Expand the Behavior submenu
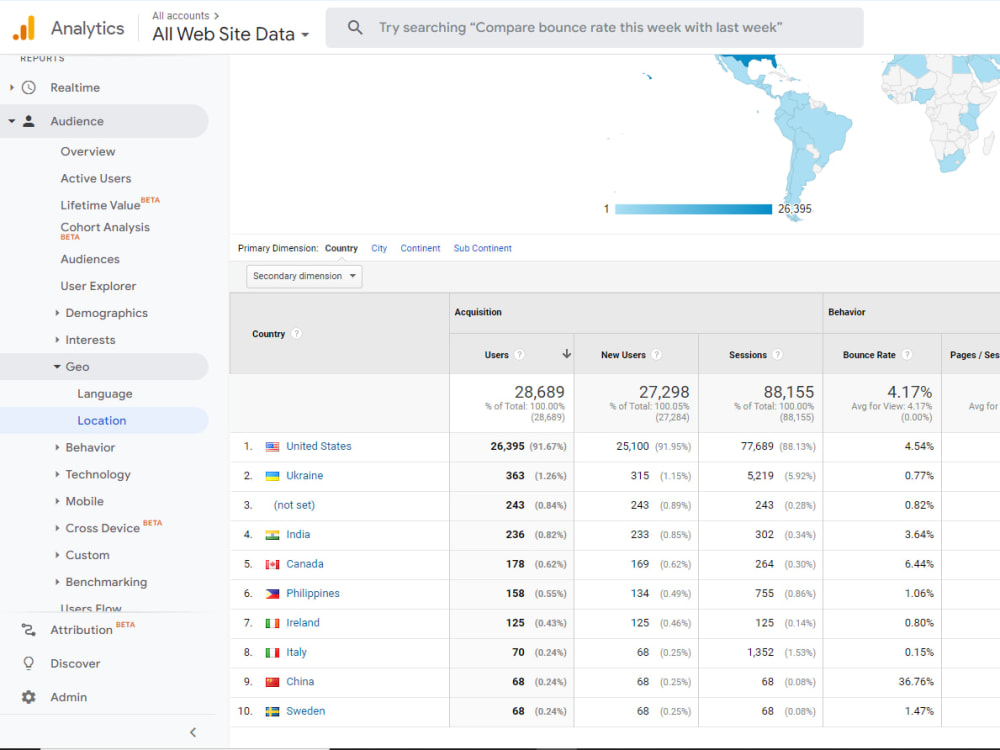This screenshot has width=1000, height=750. (x=57, y=448)
